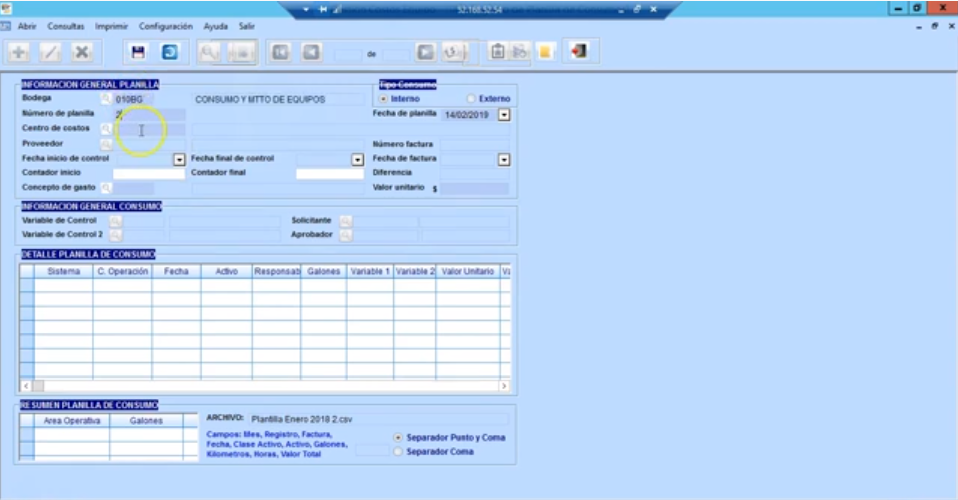Open the Imprimir menu

click(111, 26)
